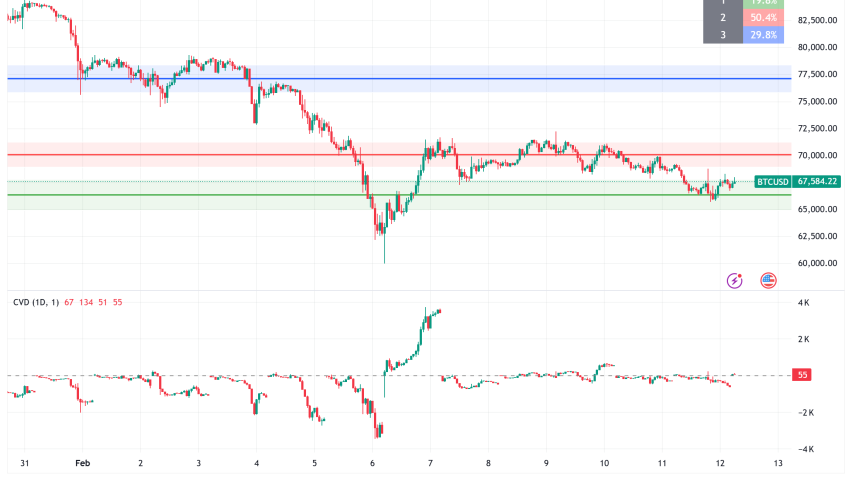The image size is (852, 485).
Task: Click the purple lightning event icon
Action: [735, 281]
